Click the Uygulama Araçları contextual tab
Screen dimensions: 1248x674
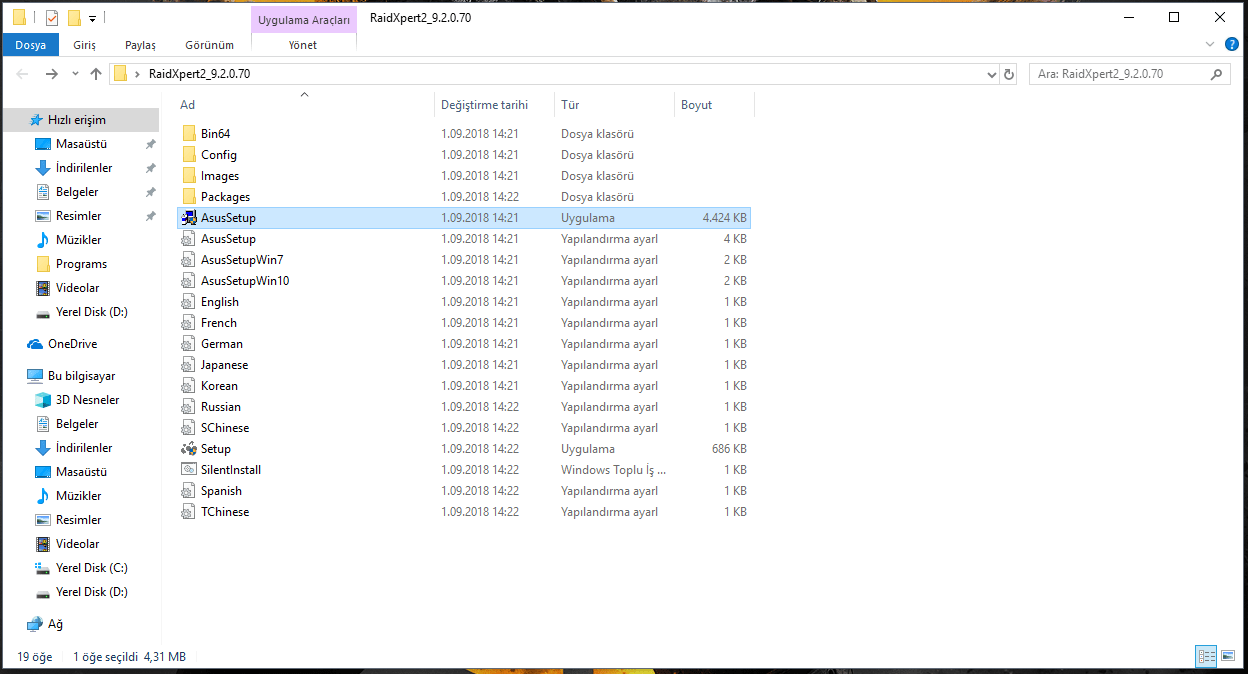point(304,19)
